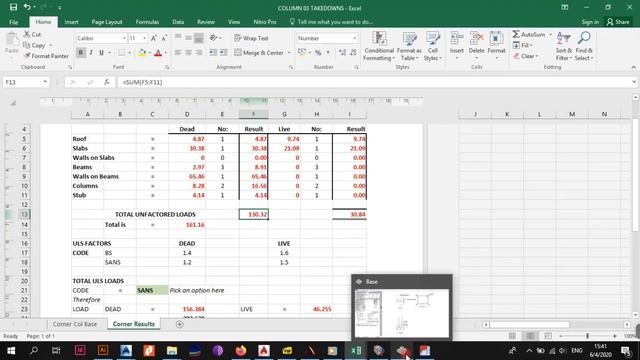The image size is (640, 360).
Task: Increase font size with larger A icon
Action: click(154, 38)
